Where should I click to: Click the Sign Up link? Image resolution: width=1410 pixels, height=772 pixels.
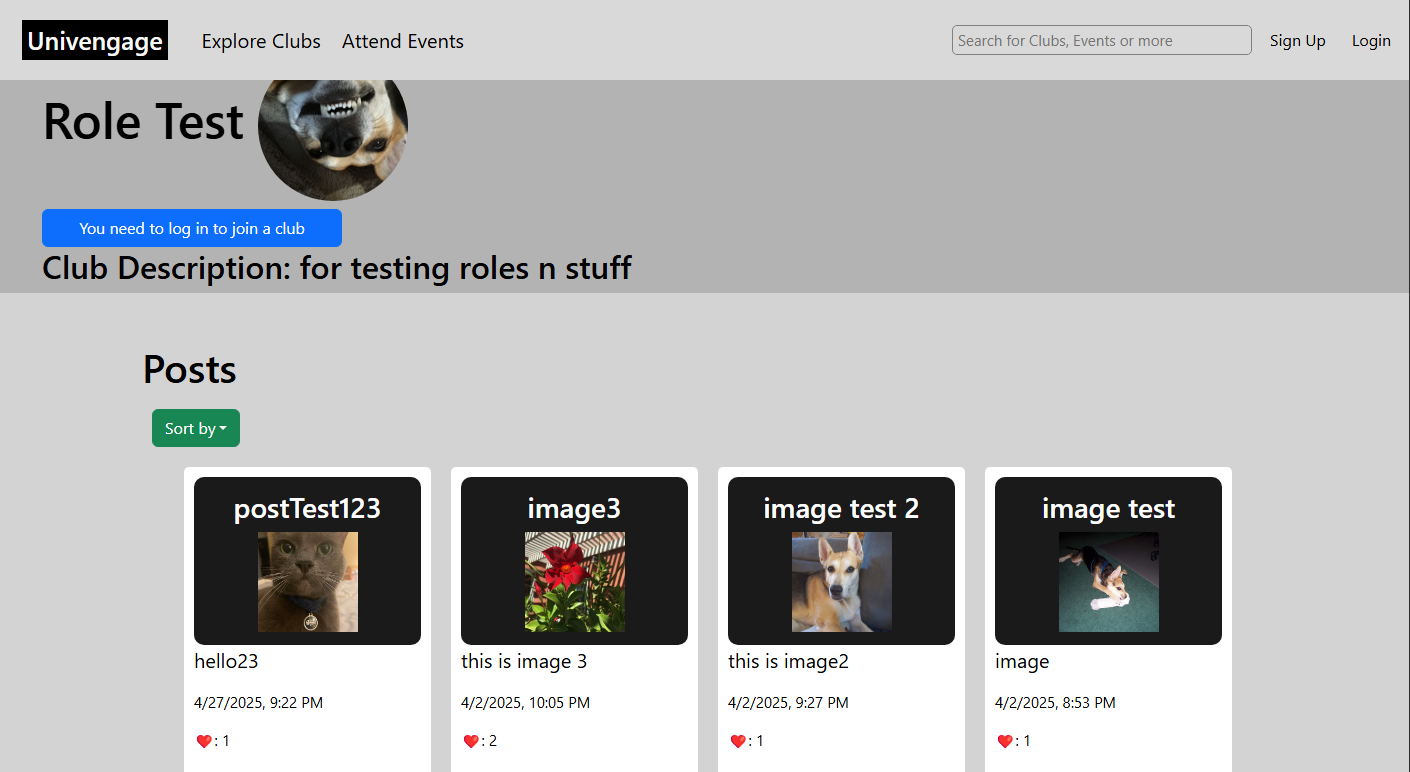coord(1298,41)
